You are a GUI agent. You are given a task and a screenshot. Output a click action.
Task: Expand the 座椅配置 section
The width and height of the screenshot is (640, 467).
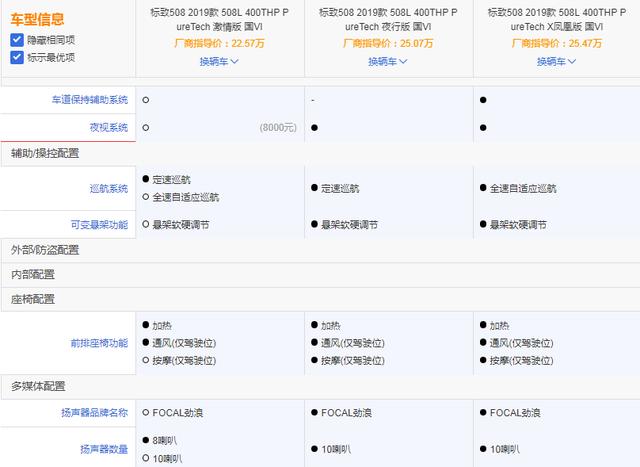tap(33, 299)
